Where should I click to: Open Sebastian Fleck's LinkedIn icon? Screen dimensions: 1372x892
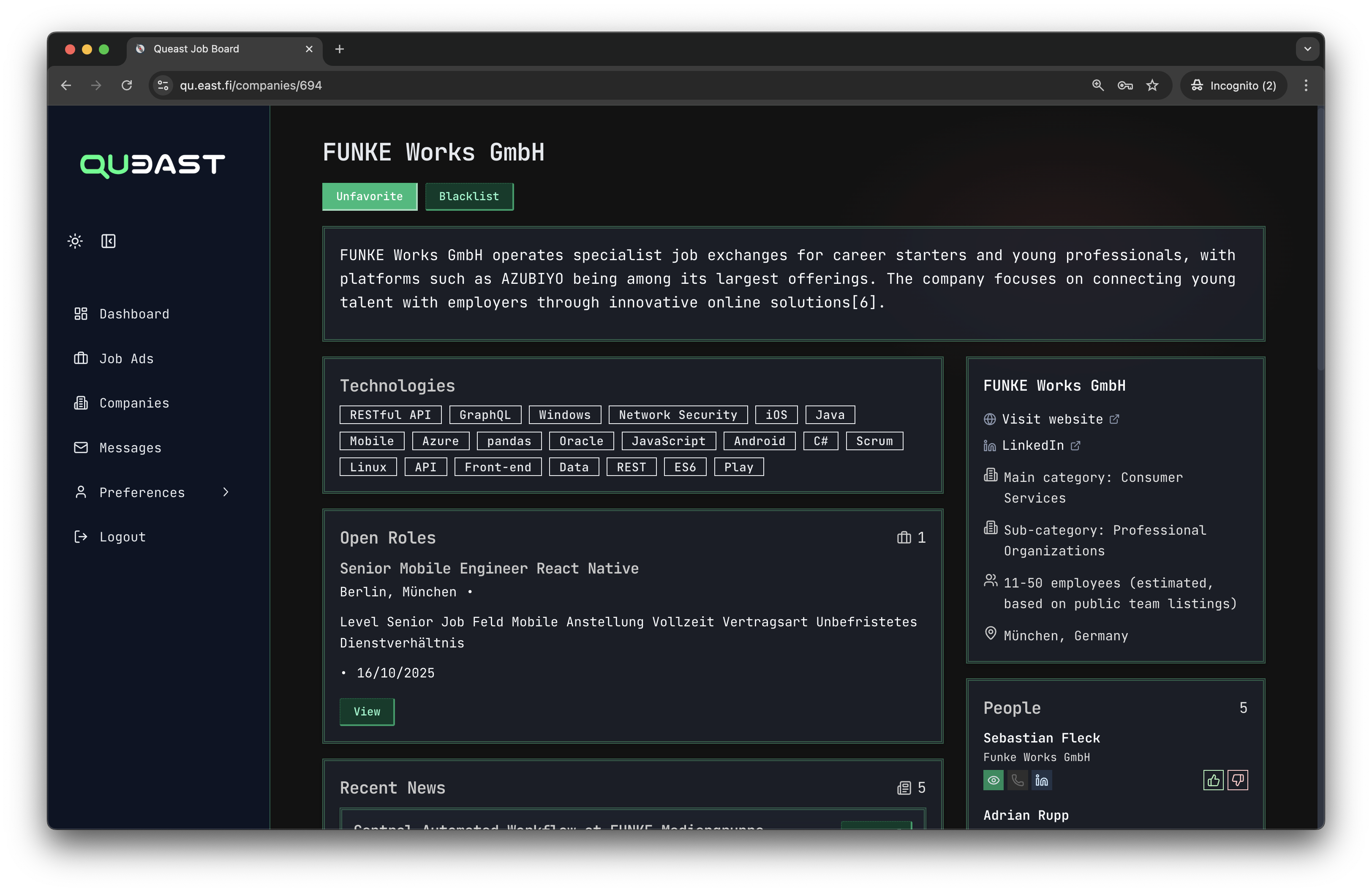tap(1041, 780)
